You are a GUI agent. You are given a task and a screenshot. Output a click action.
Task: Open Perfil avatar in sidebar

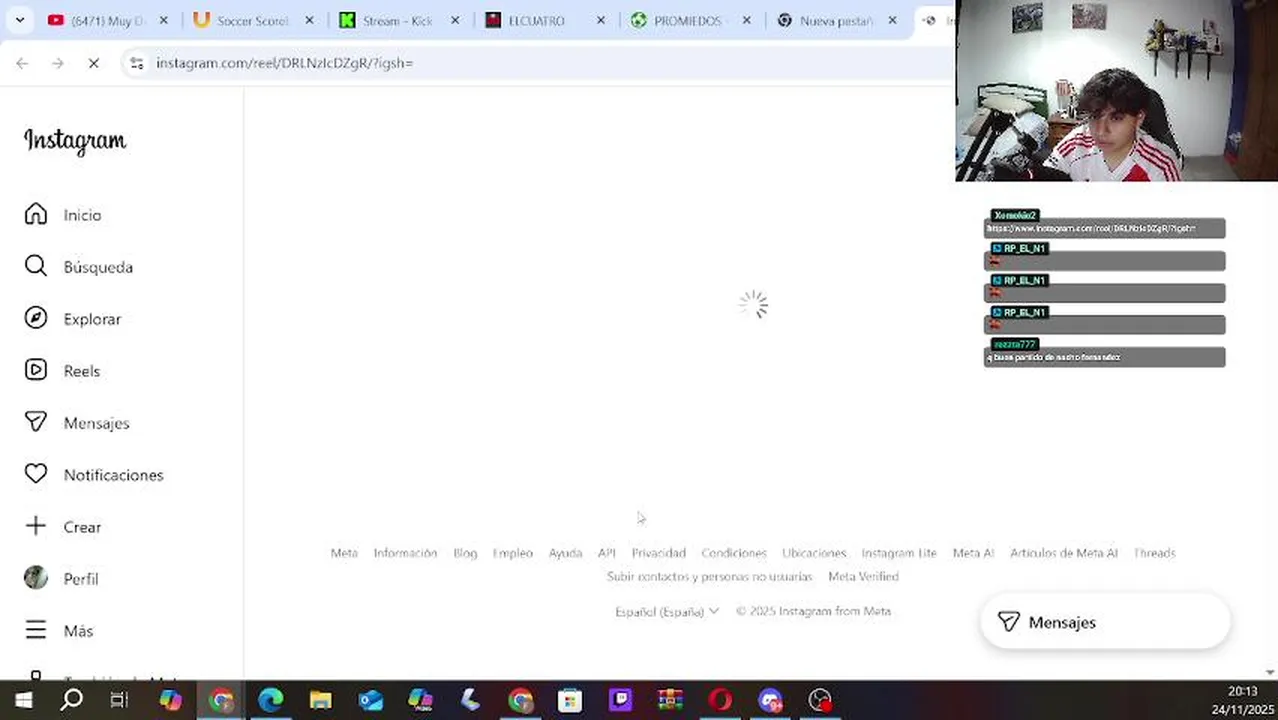(x=36, y=578)
